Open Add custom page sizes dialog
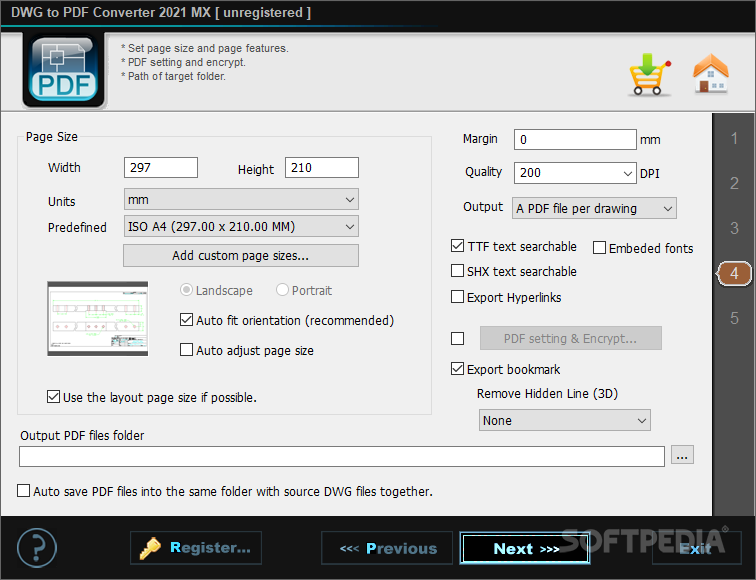 point(241,256)
